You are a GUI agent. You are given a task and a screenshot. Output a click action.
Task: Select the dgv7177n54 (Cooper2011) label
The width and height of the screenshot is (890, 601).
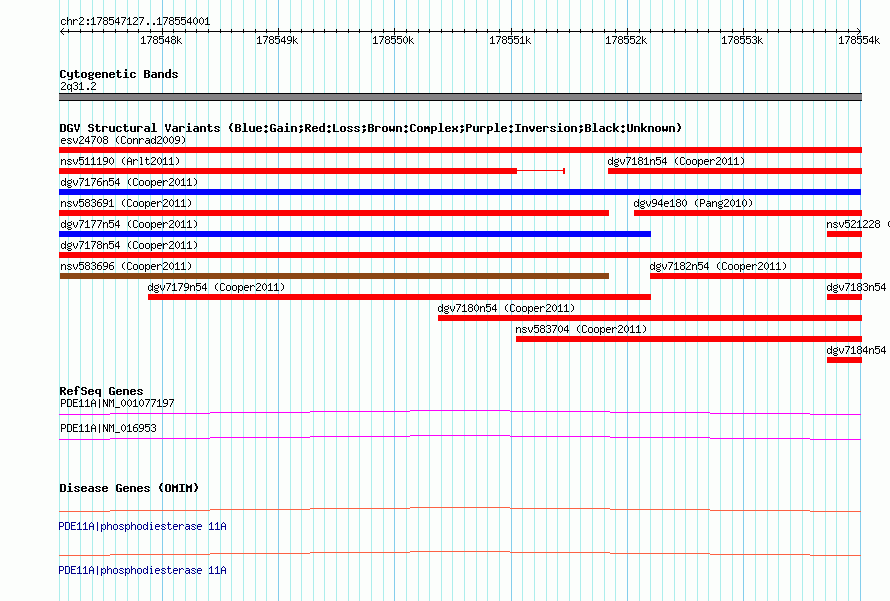pyautogui.click(x=129, y=224)
